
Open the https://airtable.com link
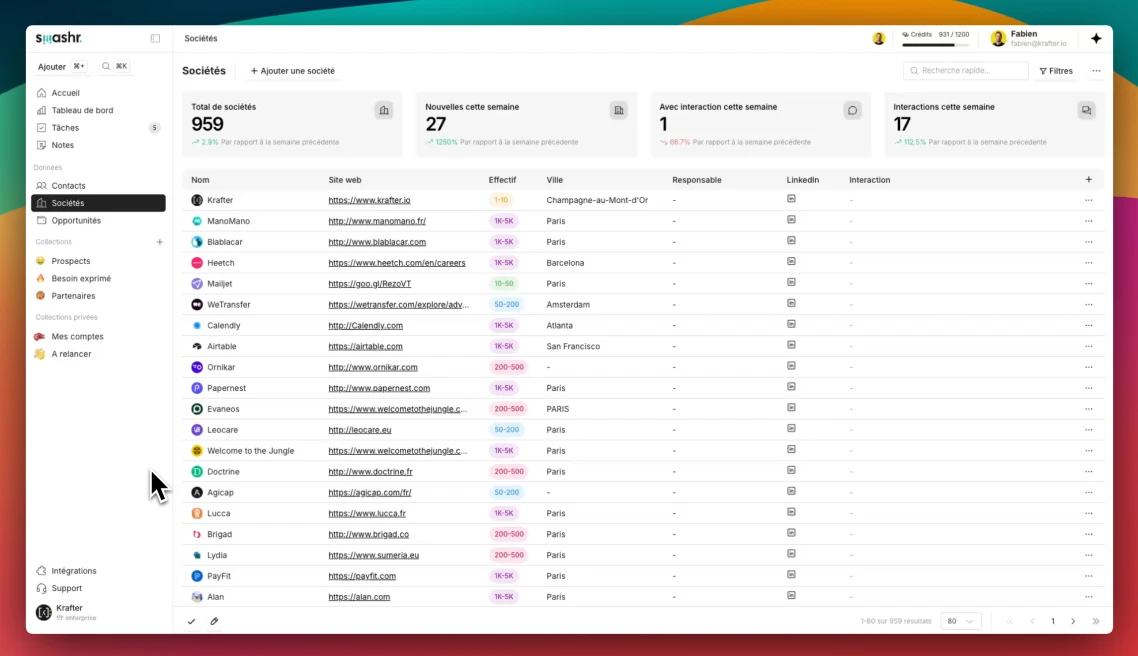pyautogui.click(x=365, y=346)
